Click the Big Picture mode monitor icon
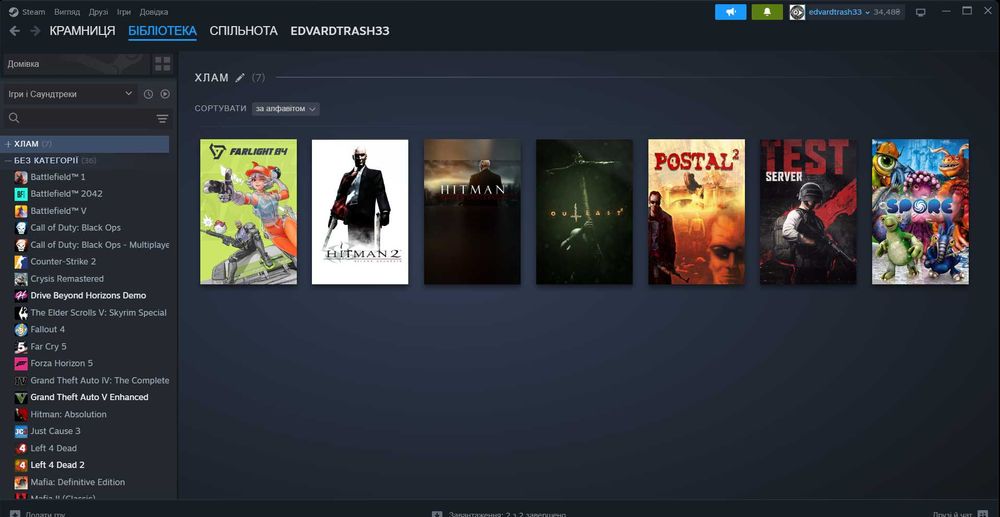 [920, 12]
